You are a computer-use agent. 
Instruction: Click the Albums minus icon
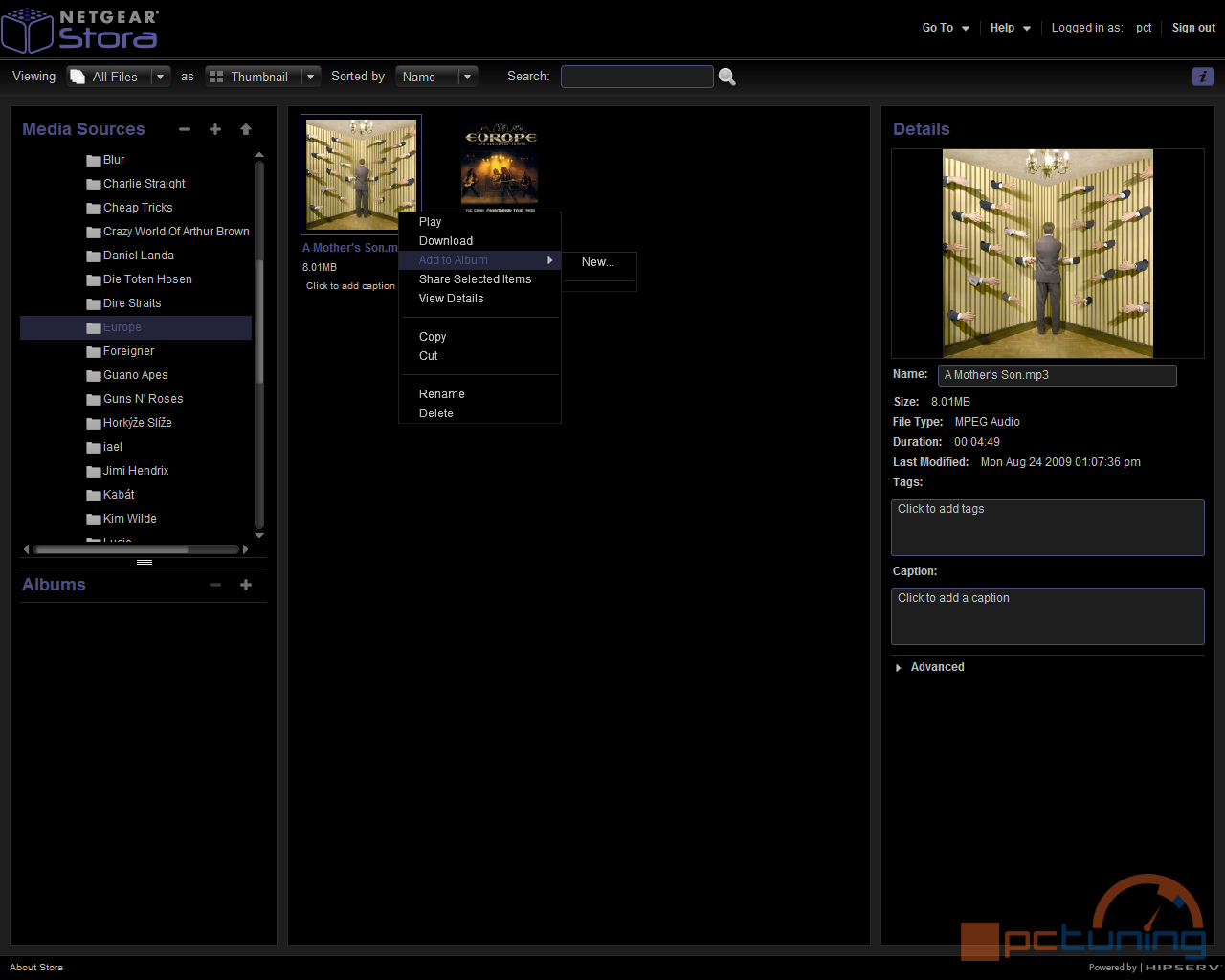215,585
